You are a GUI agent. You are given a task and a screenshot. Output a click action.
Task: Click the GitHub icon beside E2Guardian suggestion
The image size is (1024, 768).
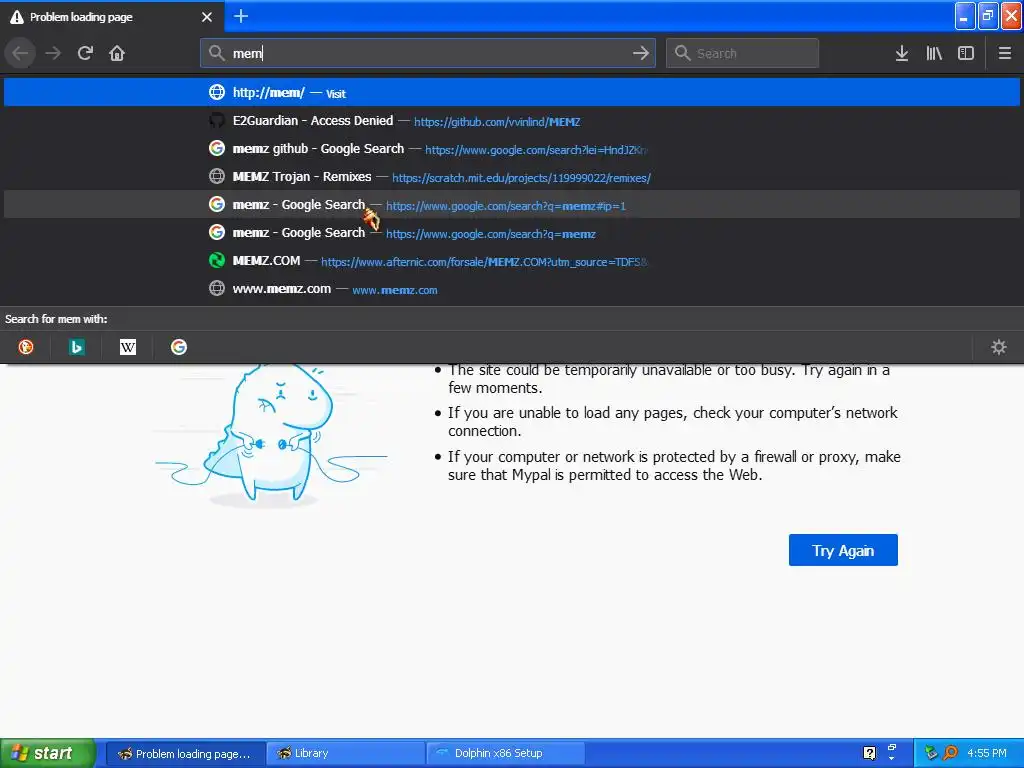coord(217,120)
